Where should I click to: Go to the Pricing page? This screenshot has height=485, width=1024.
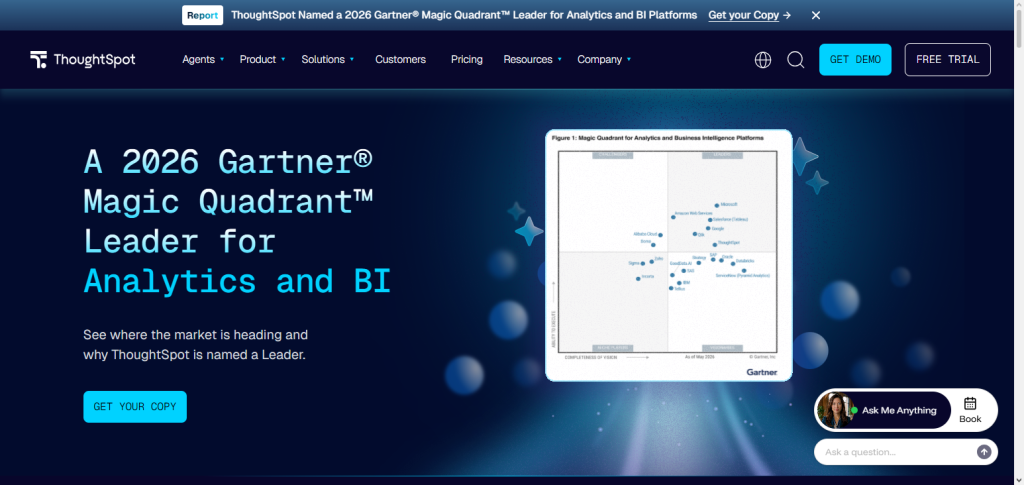(x=467, y=59)
